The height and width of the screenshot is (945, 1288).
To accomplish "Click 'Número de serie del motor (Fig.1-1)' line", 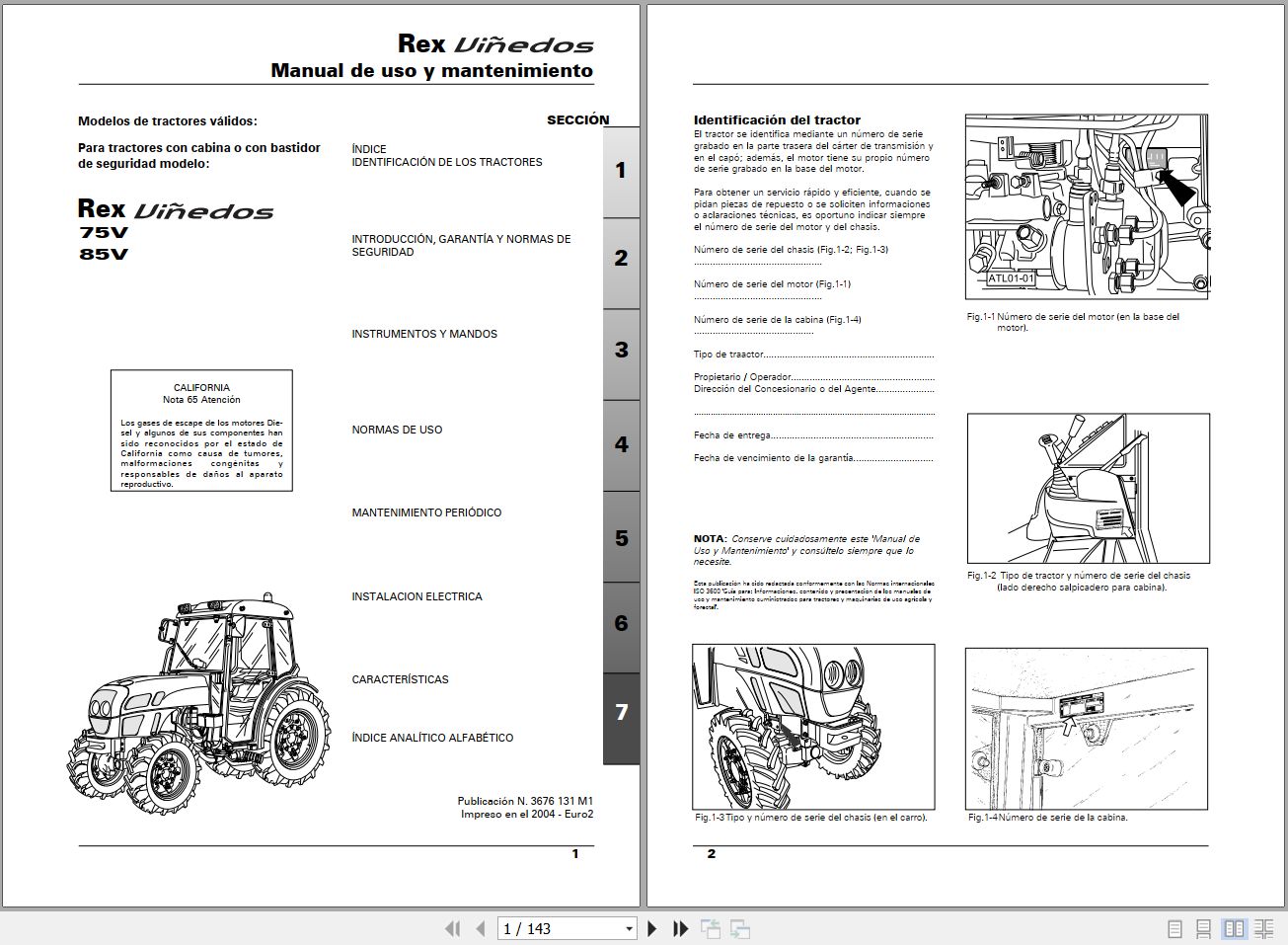I will point(772,284).
